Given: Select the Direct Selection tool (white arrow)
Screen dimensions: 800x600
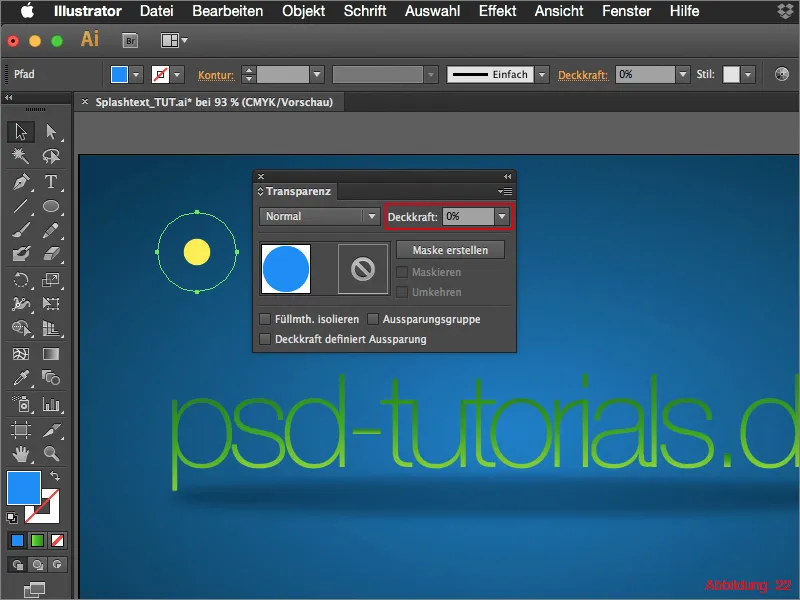Looking at the screenshot, I should tap(51, 132).
